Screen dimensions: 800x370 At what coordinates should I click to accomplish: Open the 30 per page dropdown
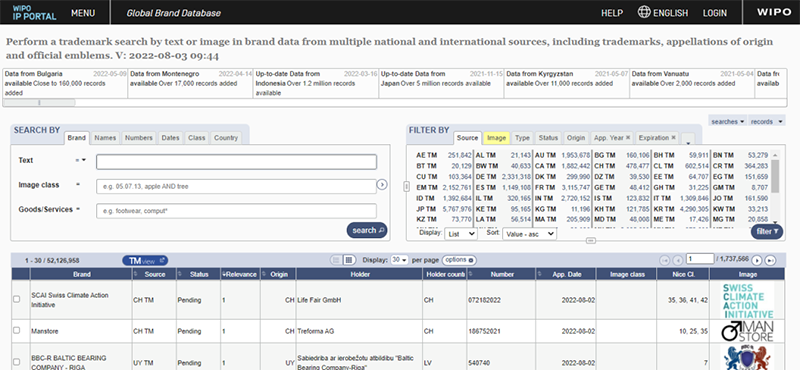click(399, 260)
